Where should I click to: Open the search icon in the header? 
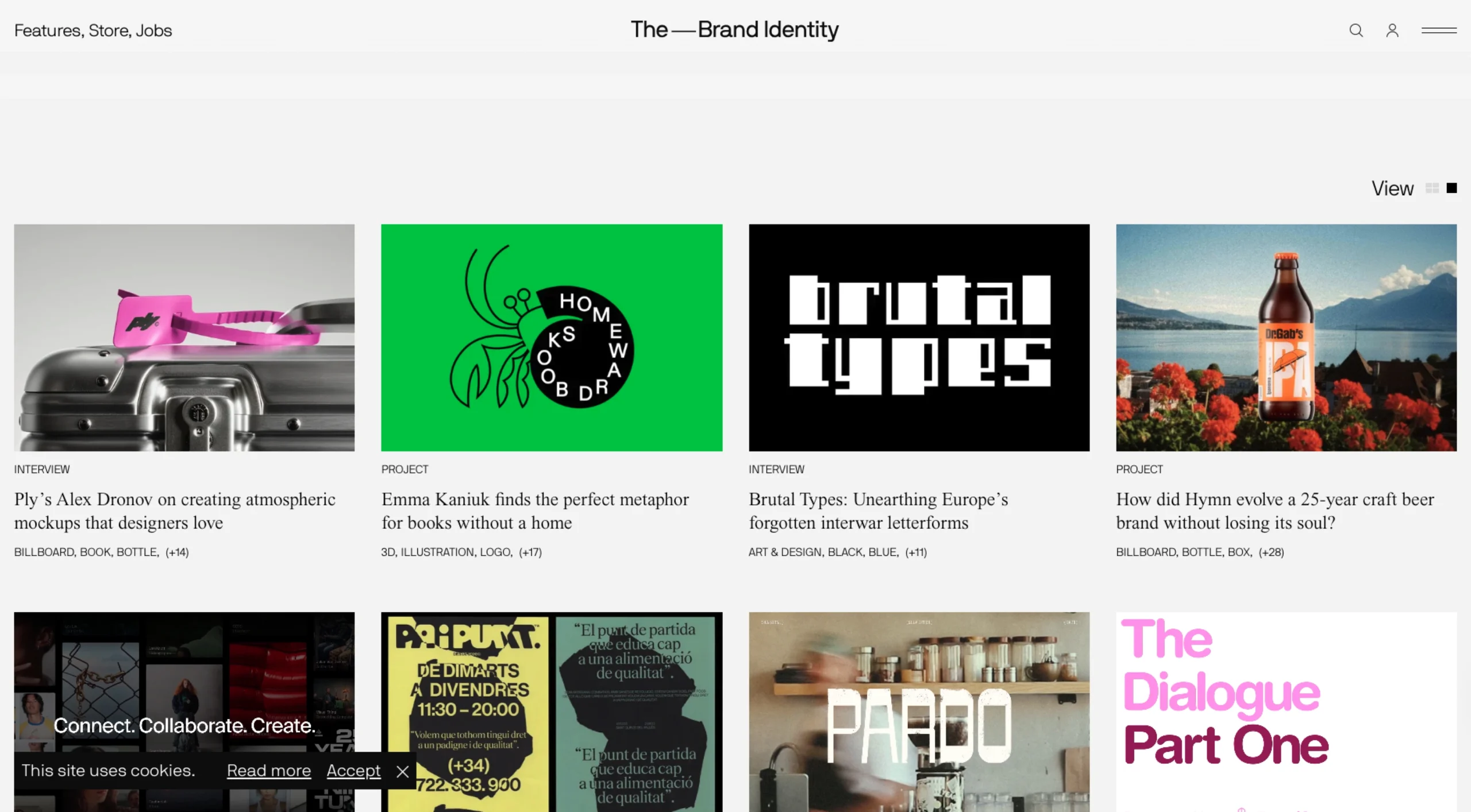(x=1356, y=30)
